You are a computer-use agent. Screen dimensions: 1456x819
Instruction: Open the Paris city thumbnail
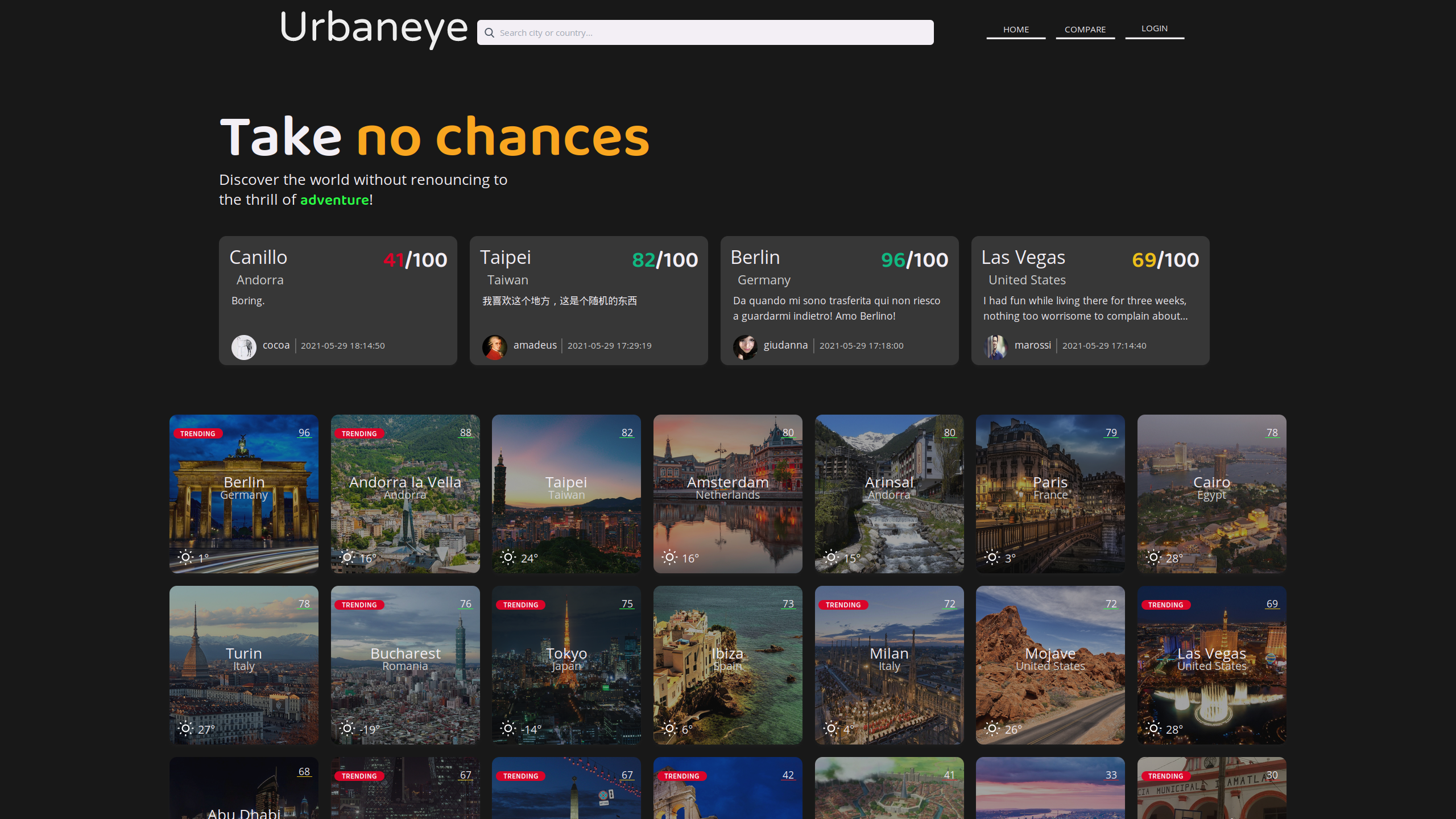coord(1050,494)
